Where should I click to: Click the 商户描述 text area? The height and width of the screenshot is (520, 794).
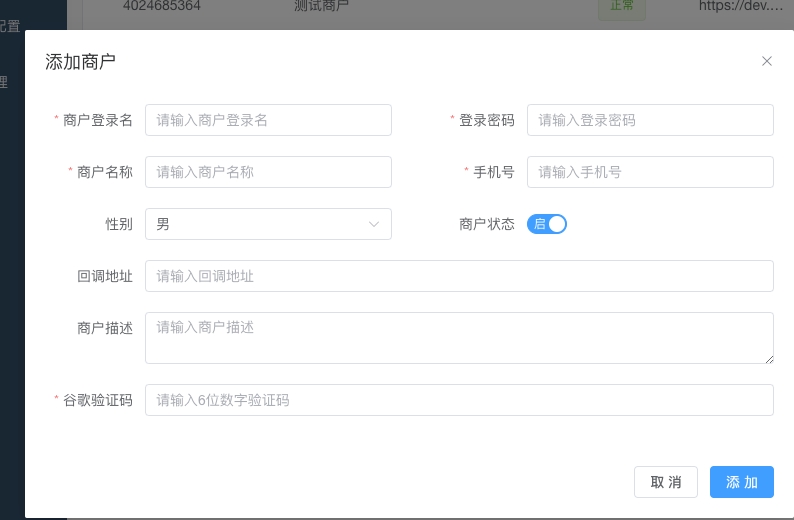click(459, 337)
